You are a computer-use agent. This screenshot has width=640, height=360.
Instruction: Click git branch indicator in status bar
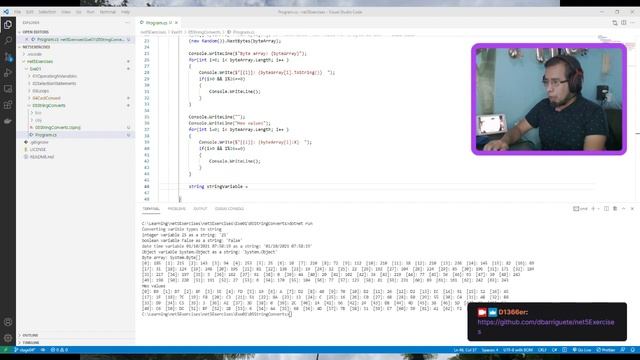(24, 350)
